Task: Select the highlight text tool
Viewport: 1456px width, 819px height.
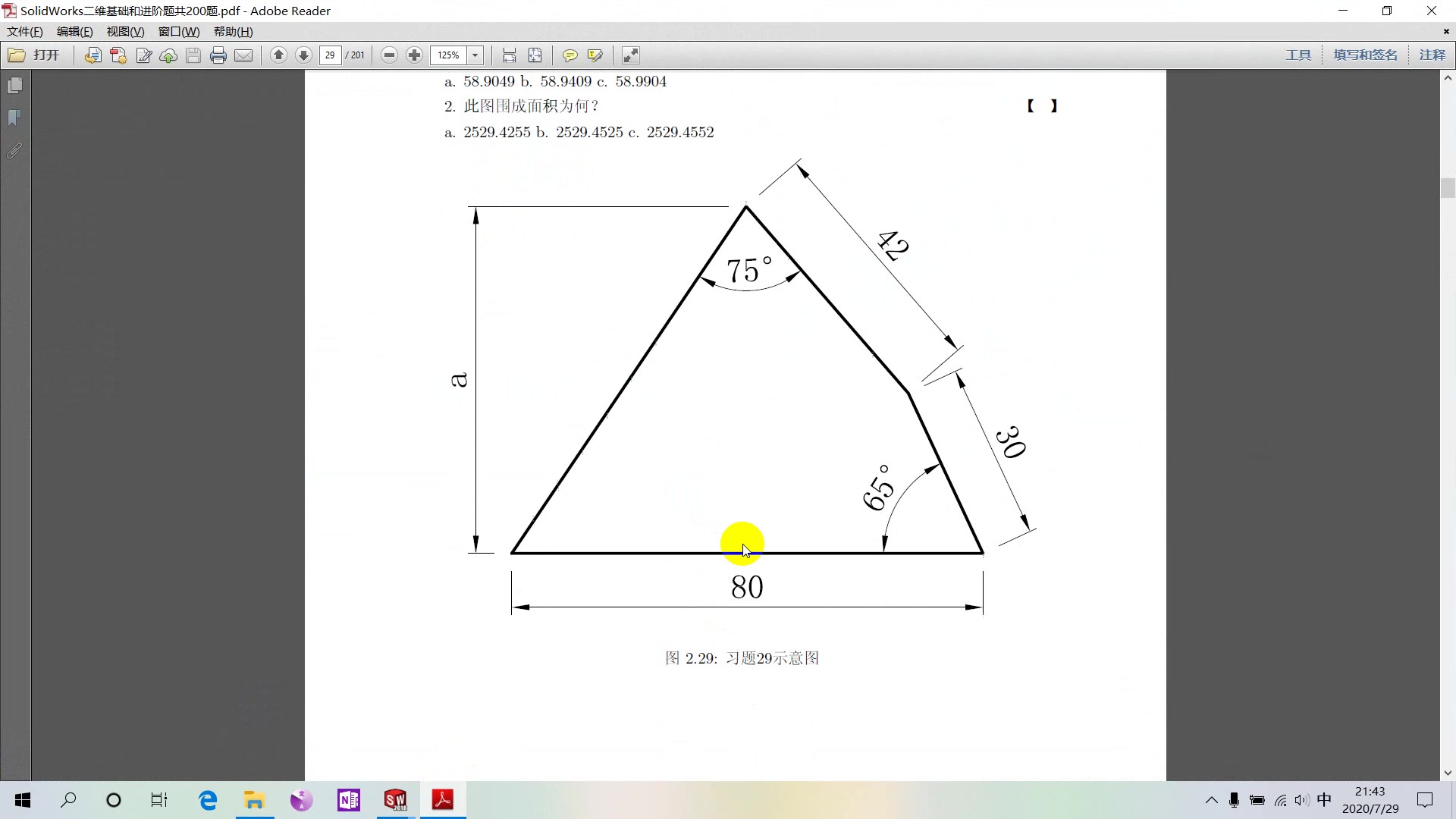Action: pos(595,55)
